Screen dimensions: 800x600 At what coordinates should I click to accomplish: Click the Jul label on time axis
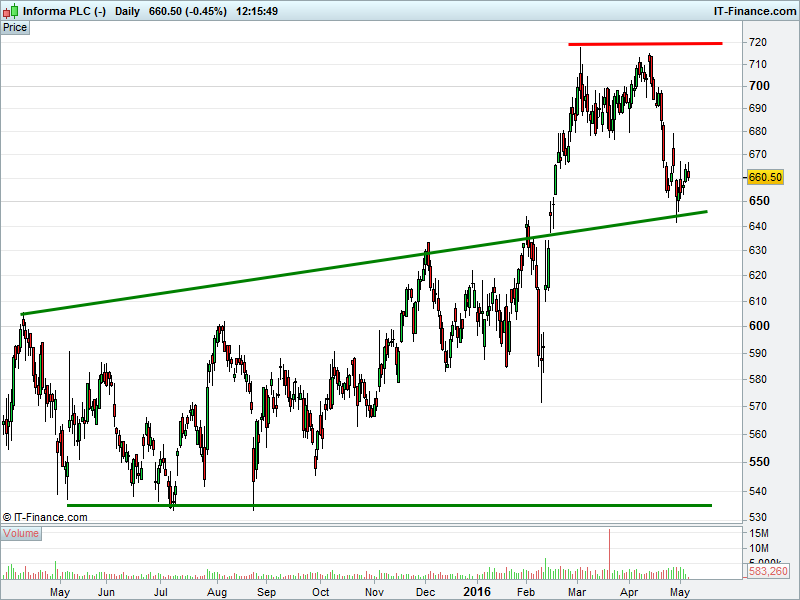161,592
